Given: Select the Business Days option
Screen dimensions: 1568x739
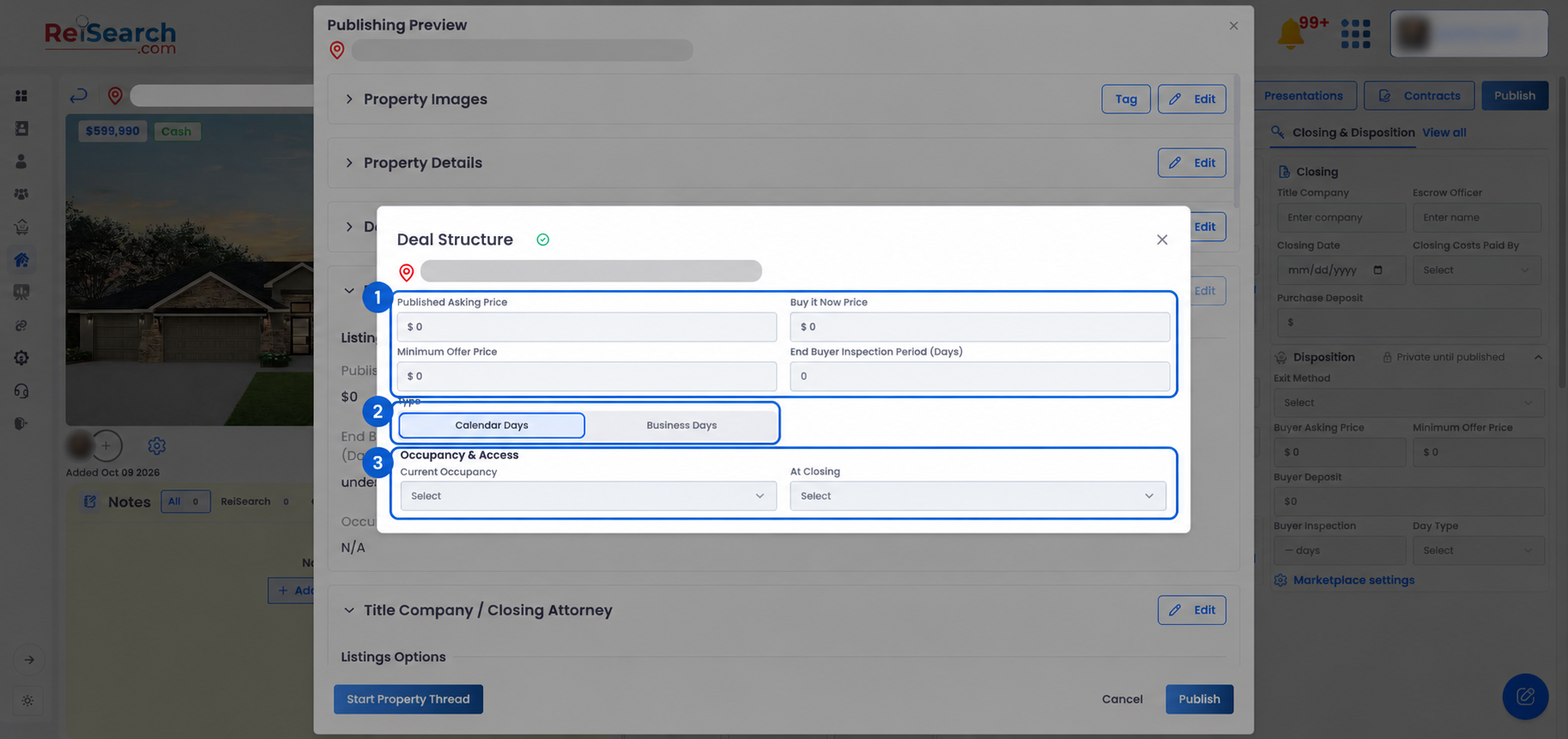Looking at the screenshot, I should [x=681, y=426].
